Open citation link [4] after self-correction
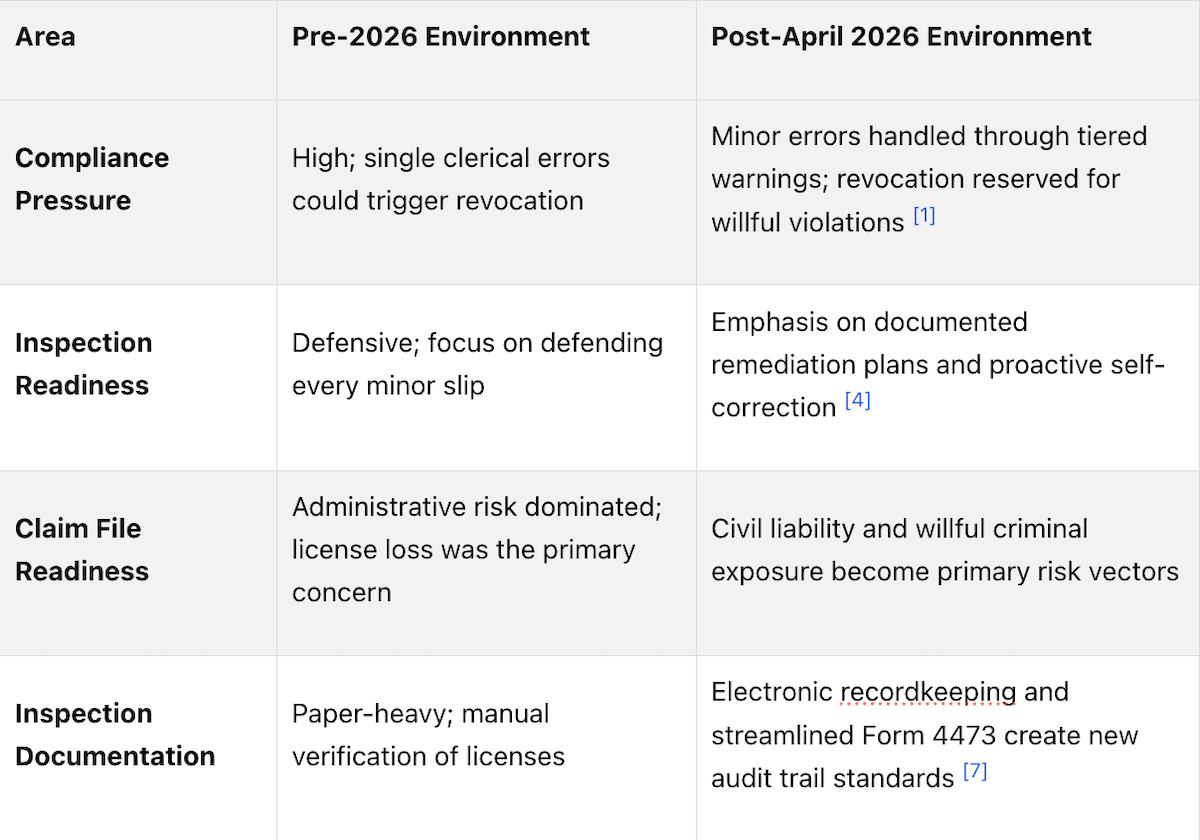 tap(858, 401)
